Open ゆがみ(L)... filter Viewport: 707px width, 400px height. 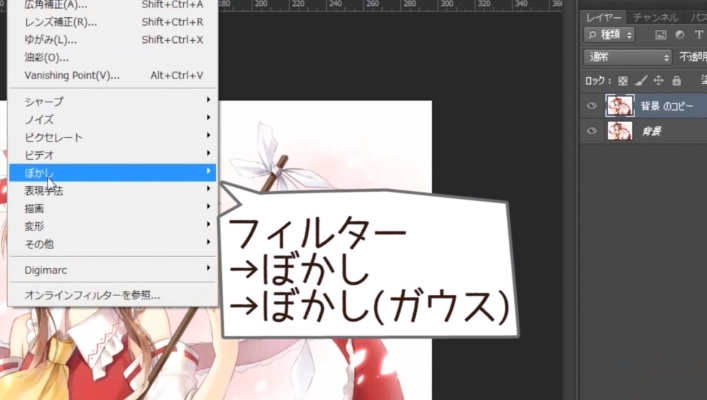113,40
